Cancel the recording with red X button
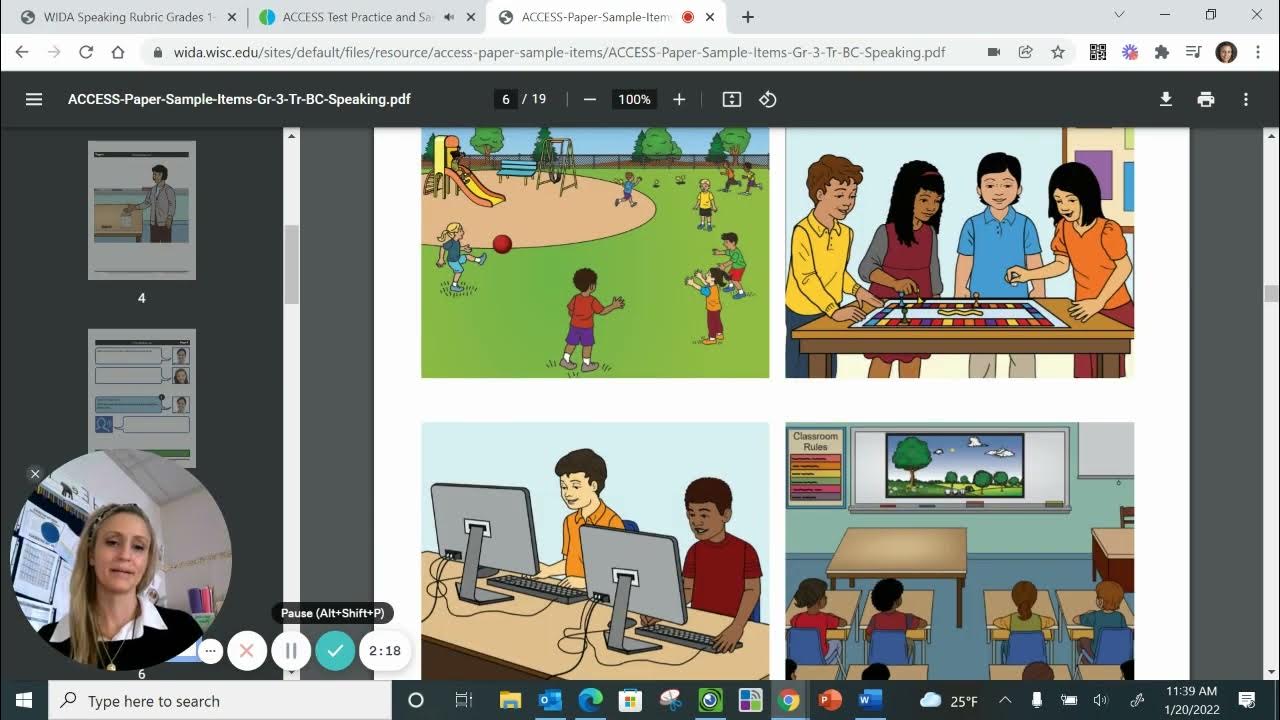The image size is (1280, 720). pos(247,650)
